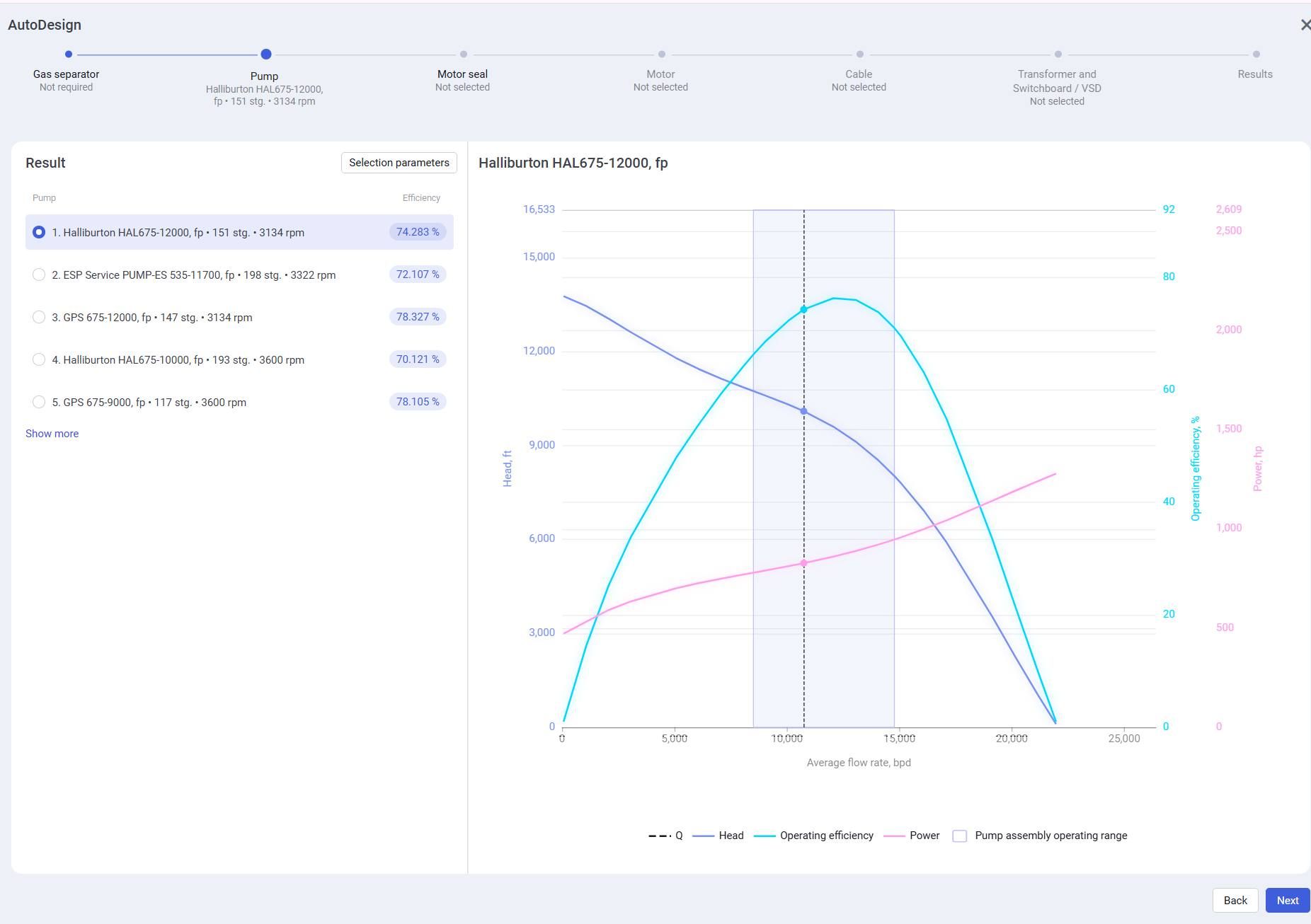Jump to the Results step

click(x=1255, y=74)
